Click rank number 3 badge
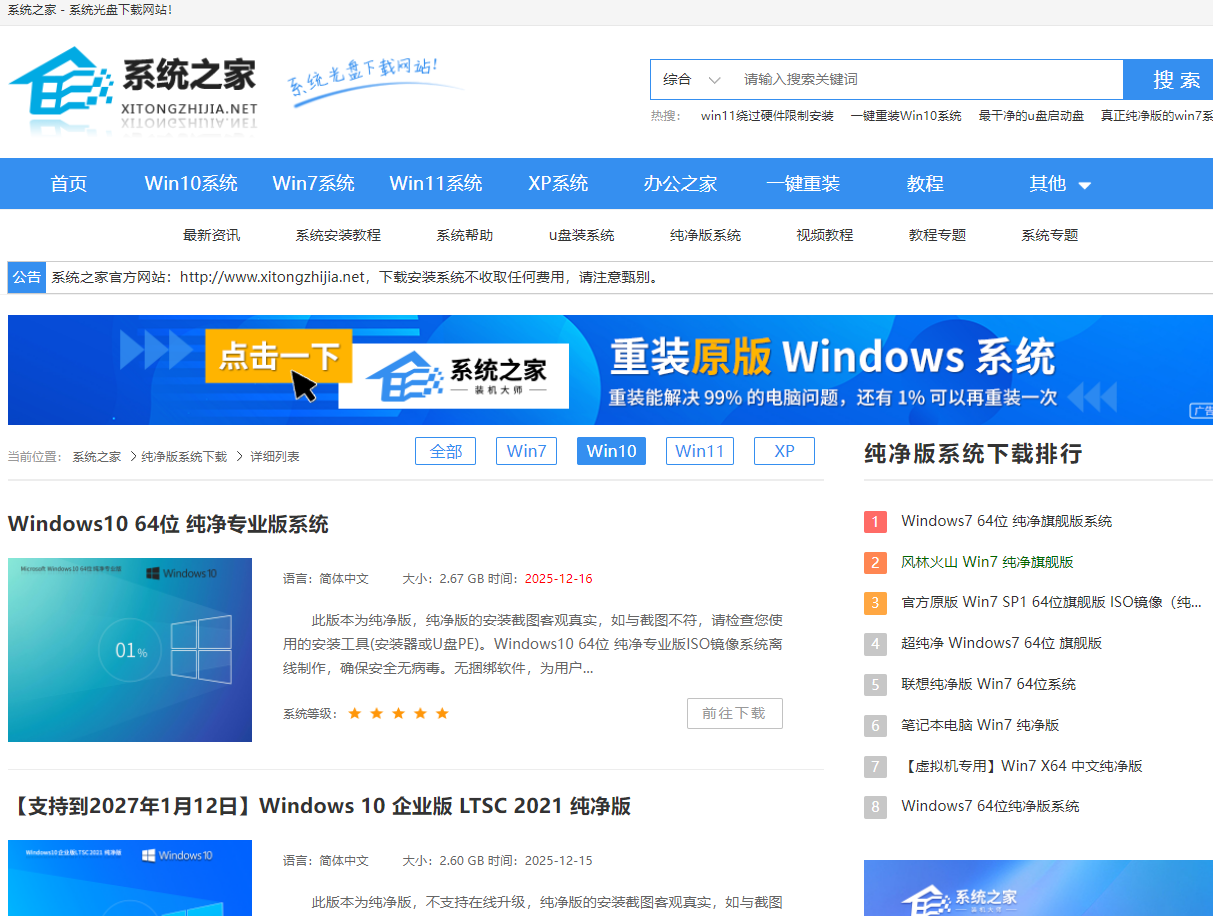The width and height of the screenshot is (1213, 916). click(x=875, y=603)
